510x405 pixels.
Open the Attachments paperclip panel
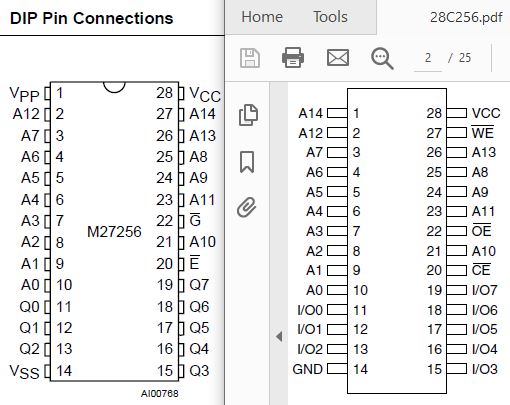[247, 207]
